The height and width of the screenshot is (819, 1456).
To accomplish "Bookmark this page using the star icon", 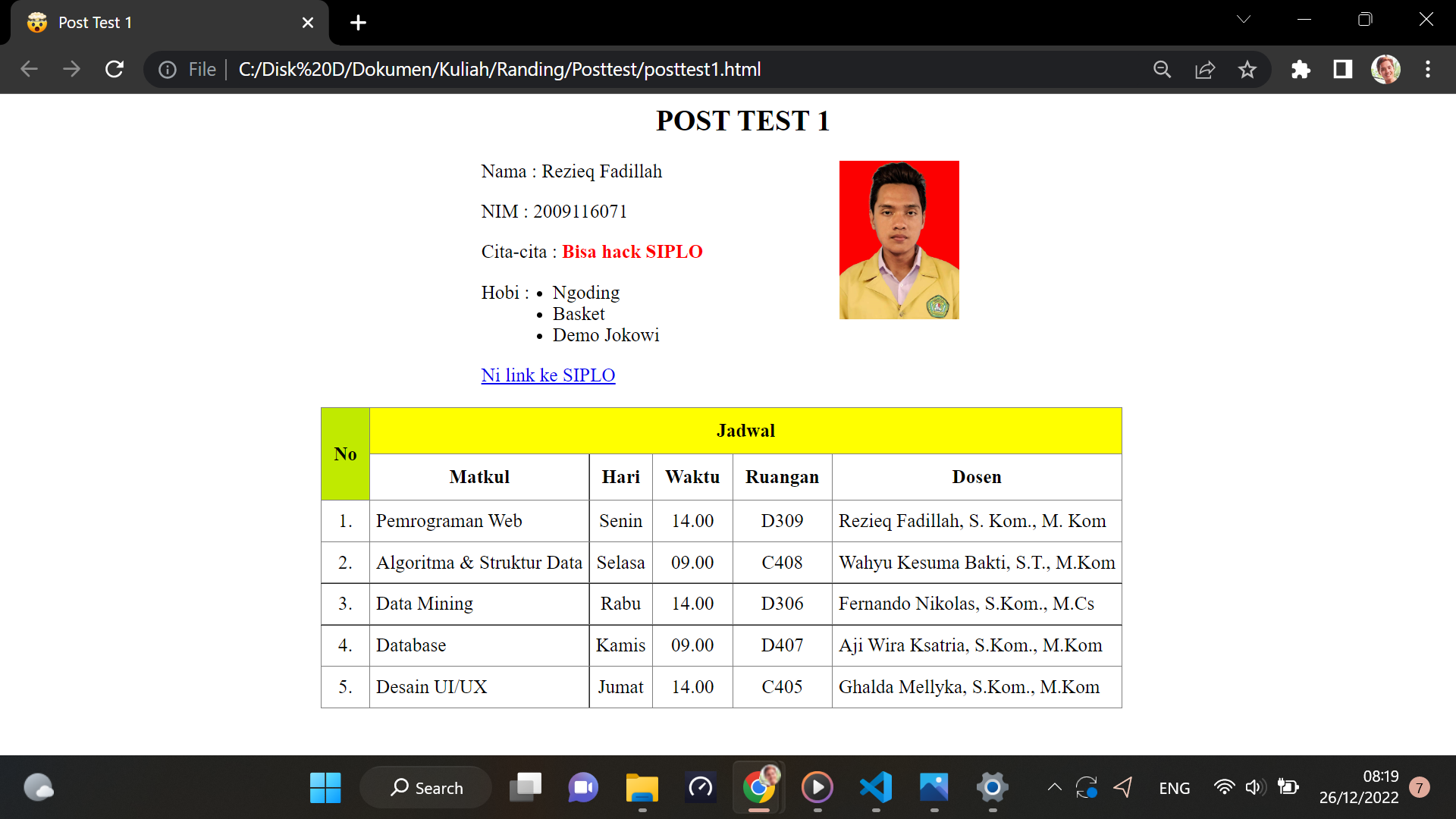I will [x=1247, y=69].
